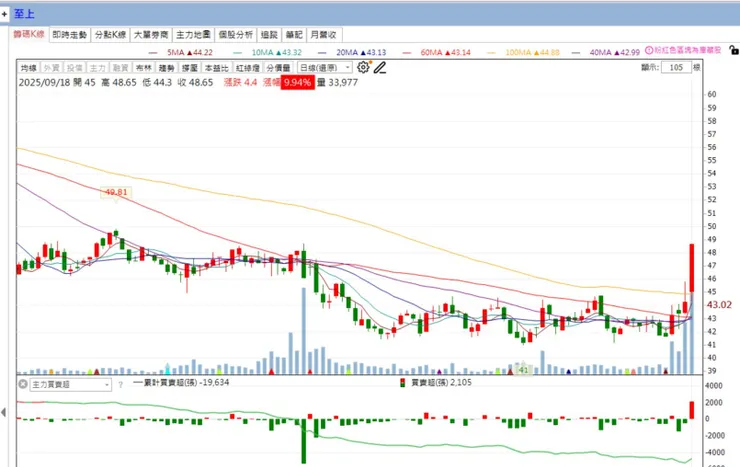
Task: Click the 5MA legend entry
Action: [181, 52]
